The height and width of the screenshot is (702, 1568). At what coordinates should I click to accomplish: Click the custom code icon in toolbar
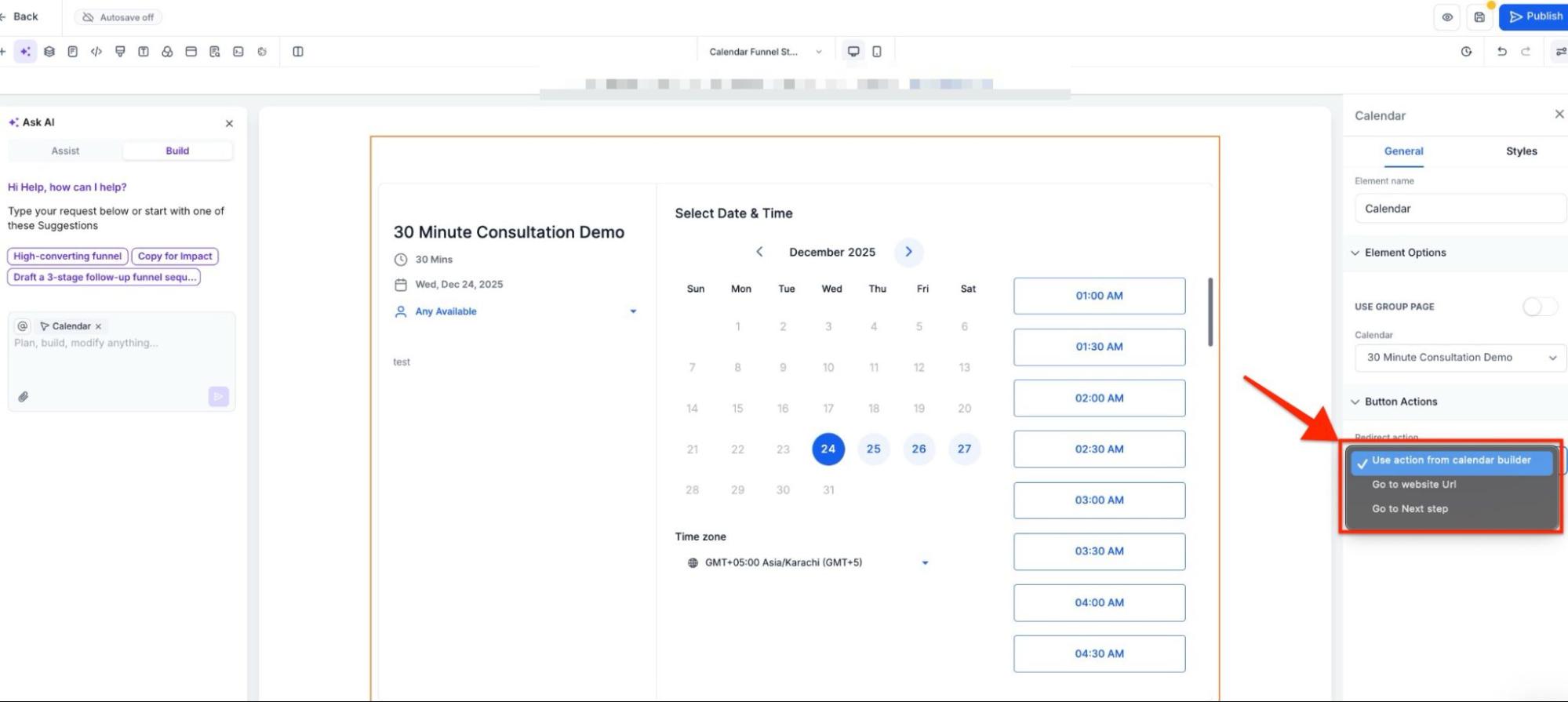[96, 52]
